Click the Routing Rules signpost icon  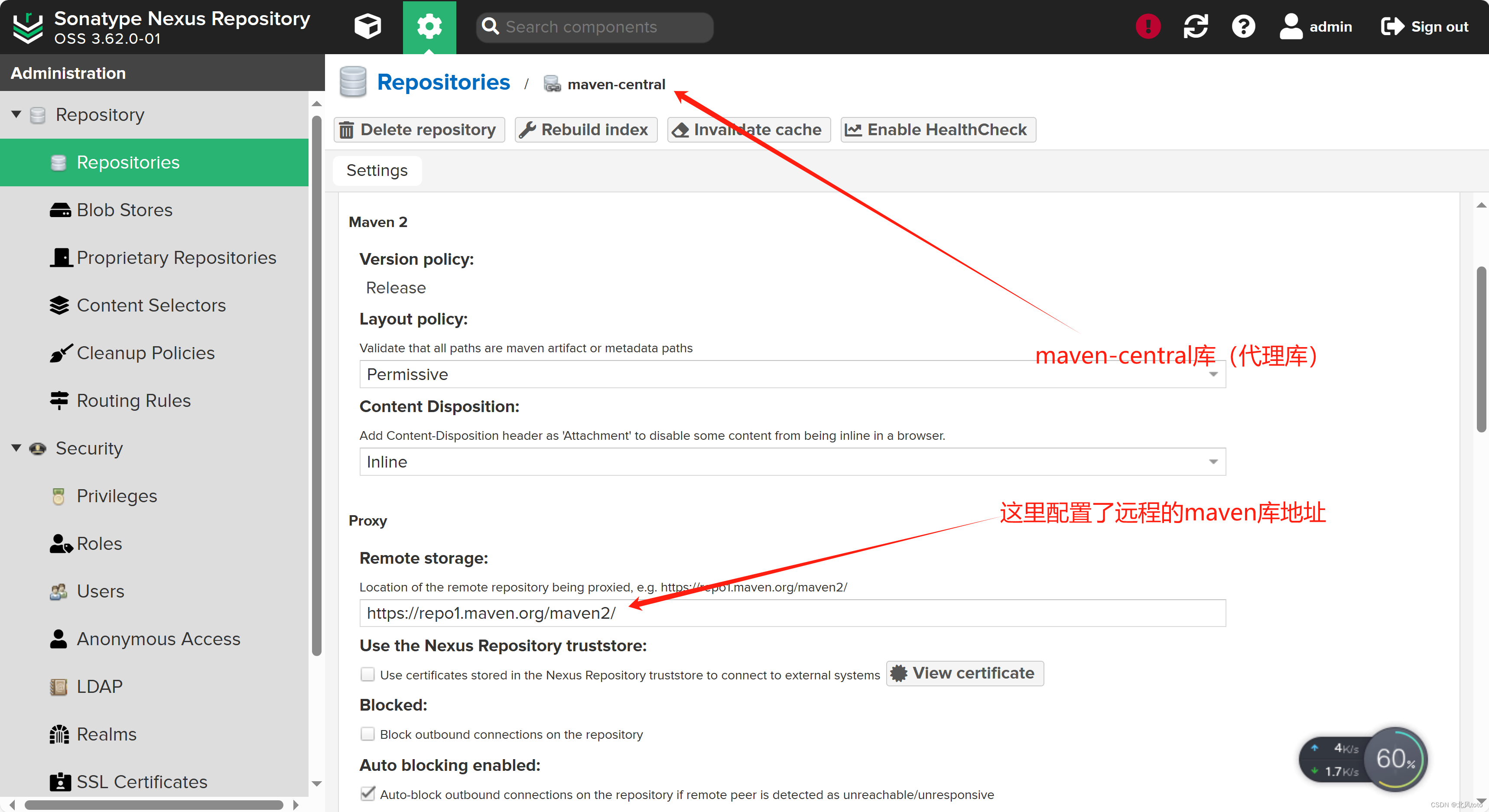59,400
